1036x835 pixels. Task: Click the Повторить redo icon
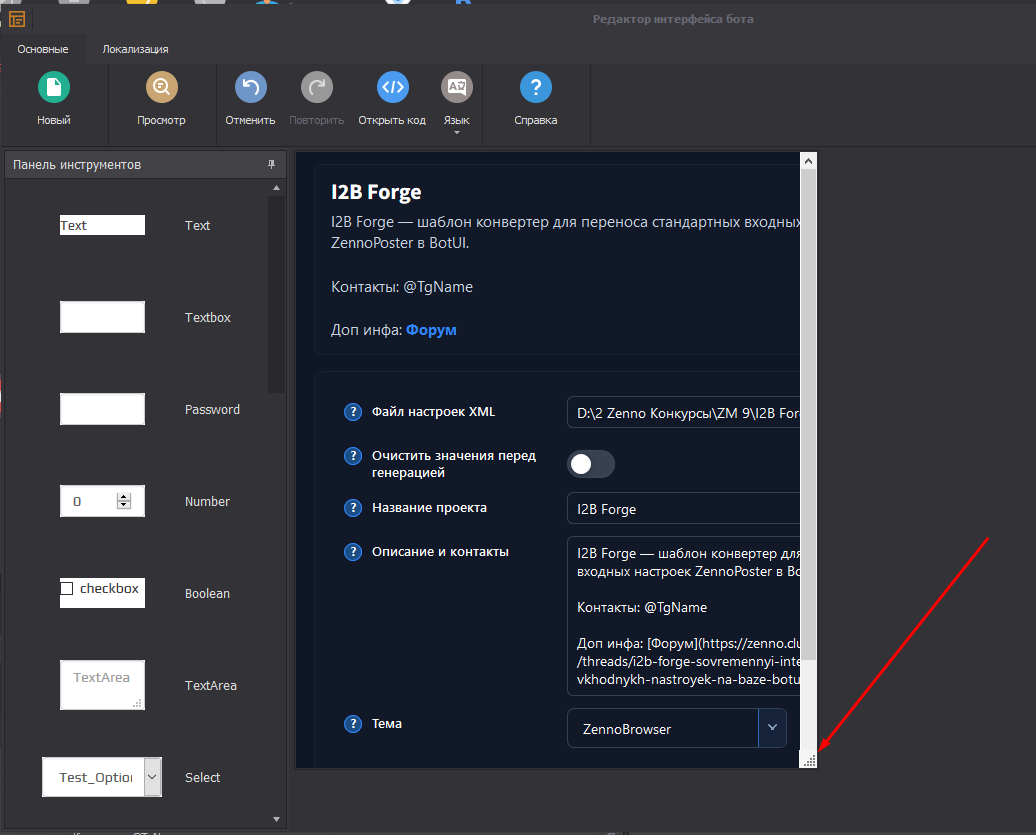316,87
